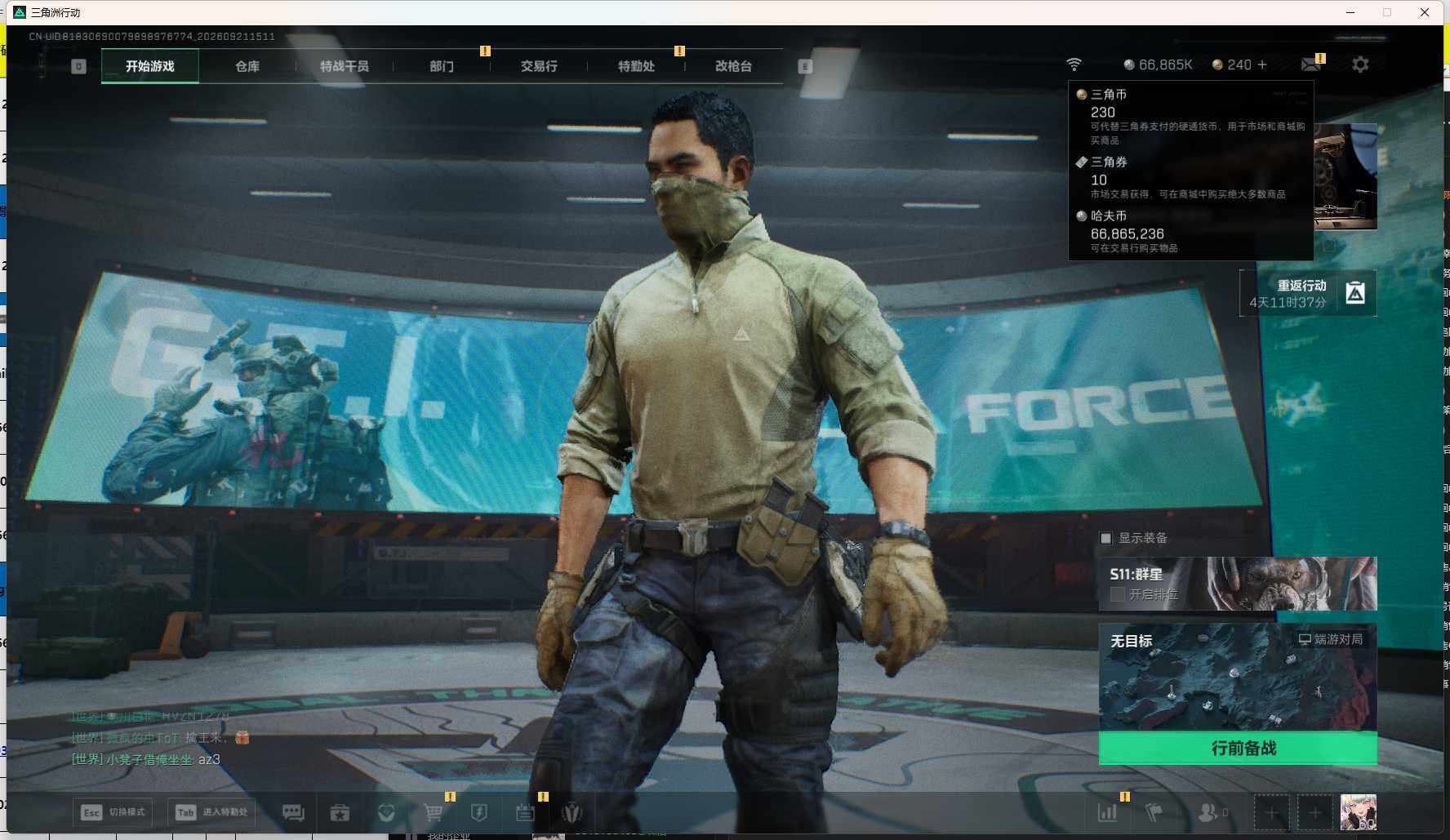
Task: Open the shopping cart store icon
Action: click(x=434, y=812)
